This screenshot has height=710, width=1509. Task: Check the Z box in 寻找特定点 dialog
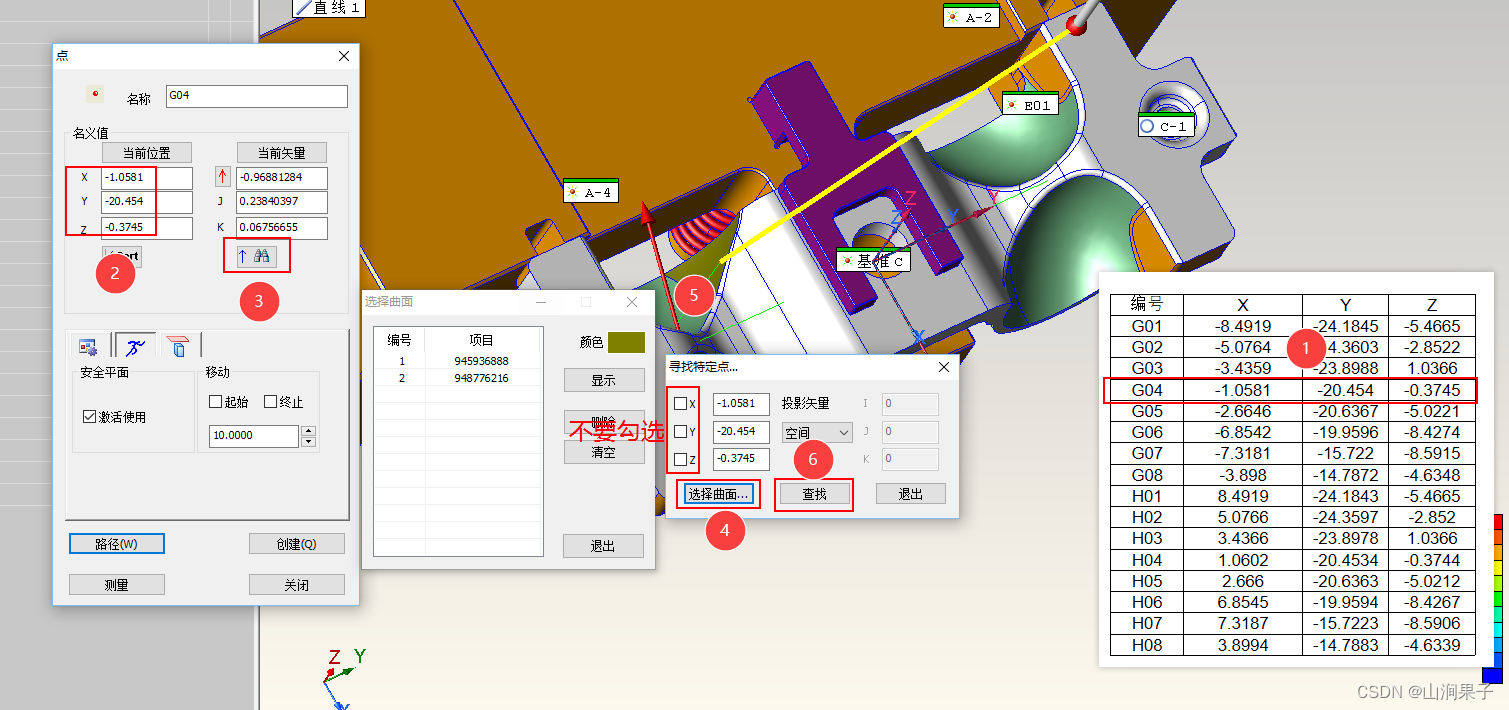680,460
